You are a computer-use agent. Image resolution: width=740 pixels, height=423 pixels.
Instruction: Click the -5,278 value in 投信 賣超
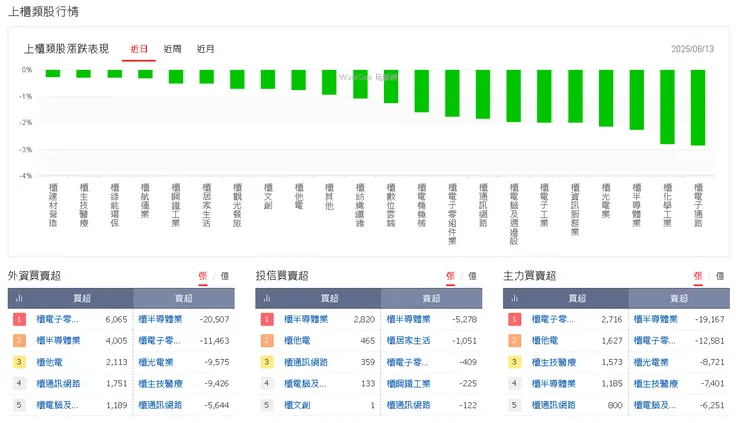pyautogui.click(x=464, y=320)
